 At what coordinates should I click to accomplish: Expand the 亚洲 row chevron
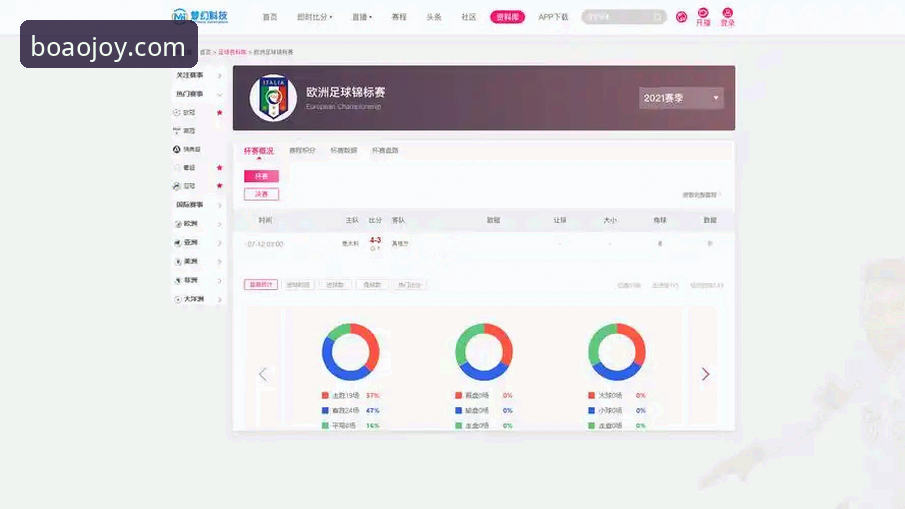(219, 243)
